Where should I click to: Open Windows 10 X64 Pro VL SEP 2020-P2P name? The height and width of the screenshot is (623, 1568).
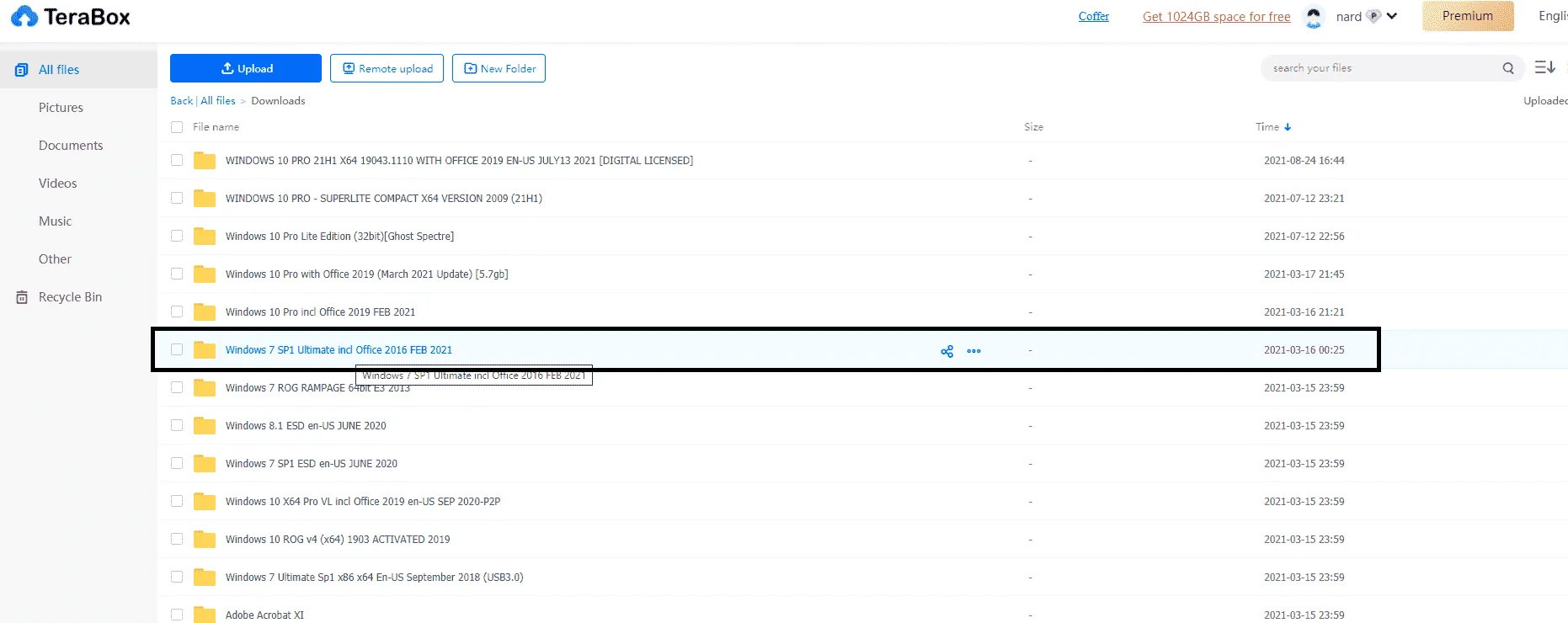coord(363,501)
